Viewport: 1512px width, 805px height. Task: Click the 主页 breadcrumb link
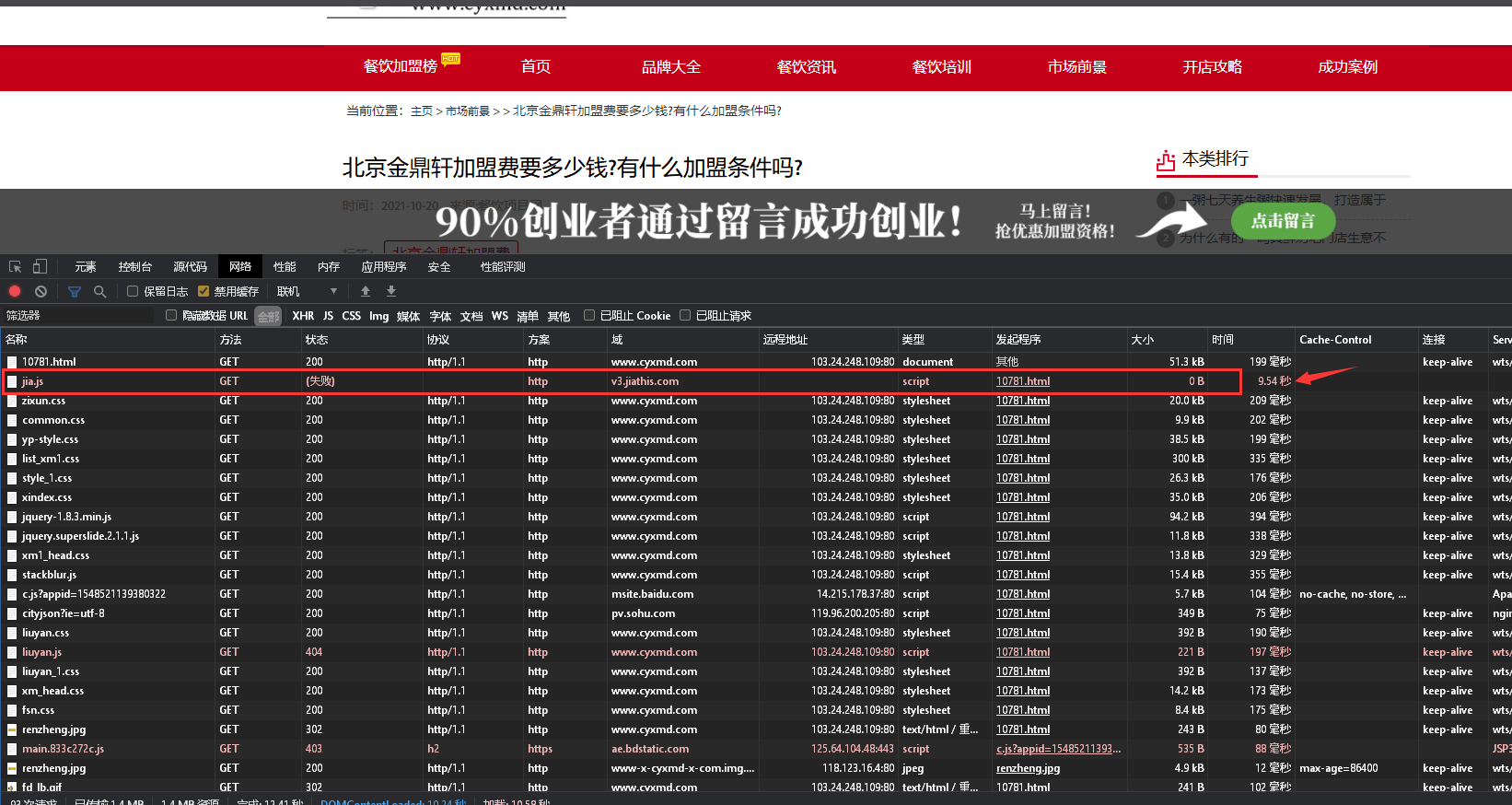tap(422, 111)
